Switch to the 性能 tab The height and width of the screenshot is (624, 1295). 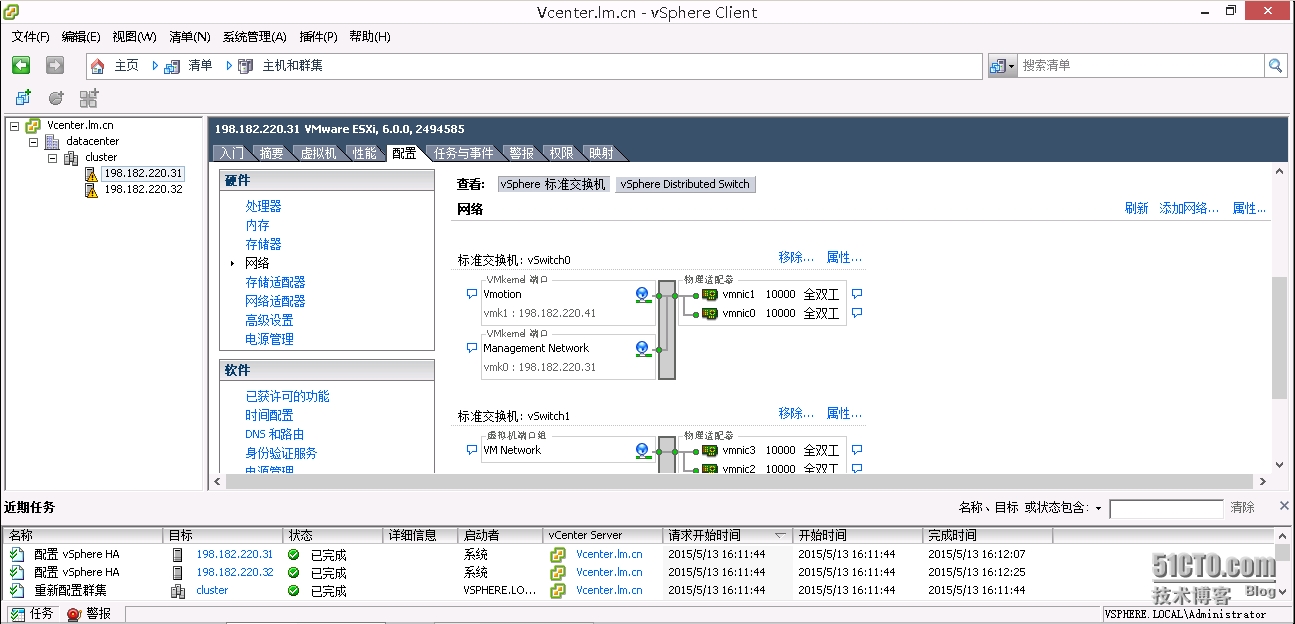365,153
